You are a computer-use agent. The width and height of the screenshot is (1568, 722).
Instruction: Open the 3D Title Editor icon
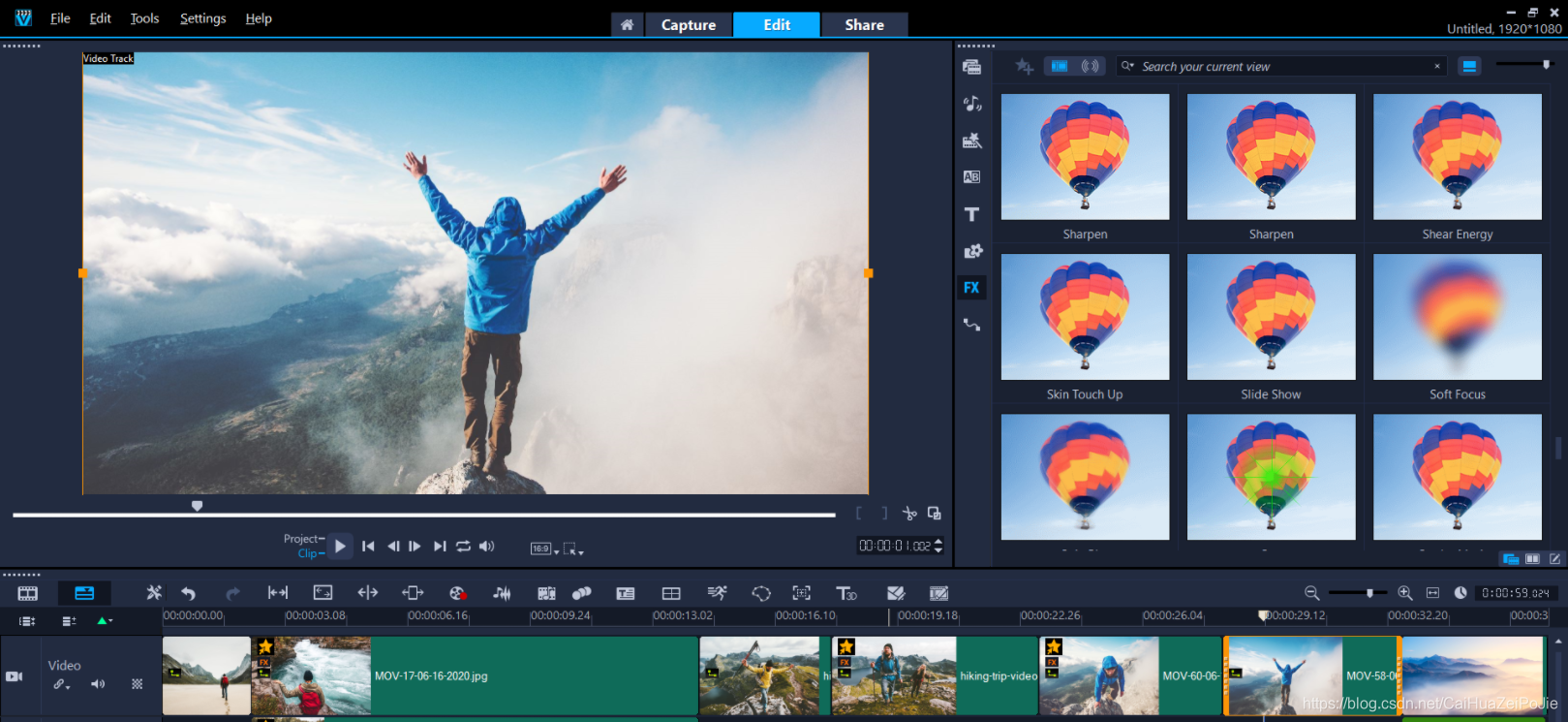846,593
